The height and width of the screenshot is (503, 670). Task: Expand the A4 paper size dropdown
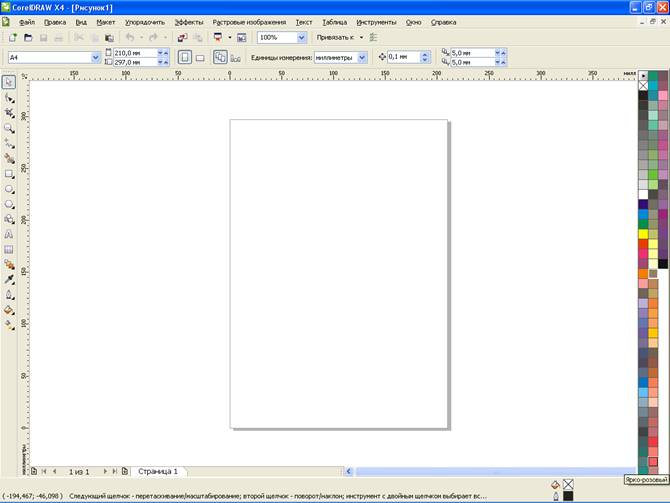pyautogui.click(x=95, y=57)
